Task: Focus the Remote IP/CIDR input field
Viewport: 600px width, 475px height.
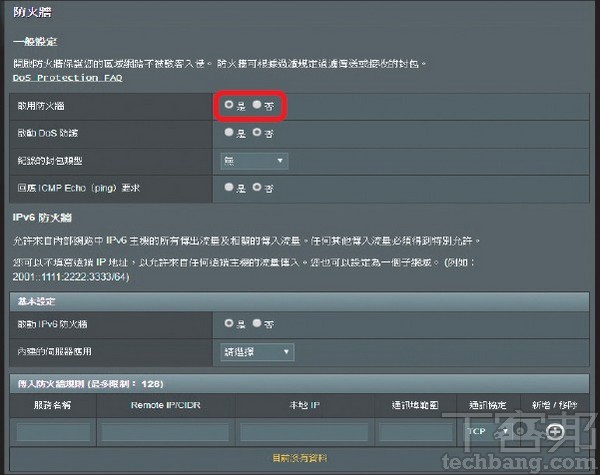Action: 164,431
